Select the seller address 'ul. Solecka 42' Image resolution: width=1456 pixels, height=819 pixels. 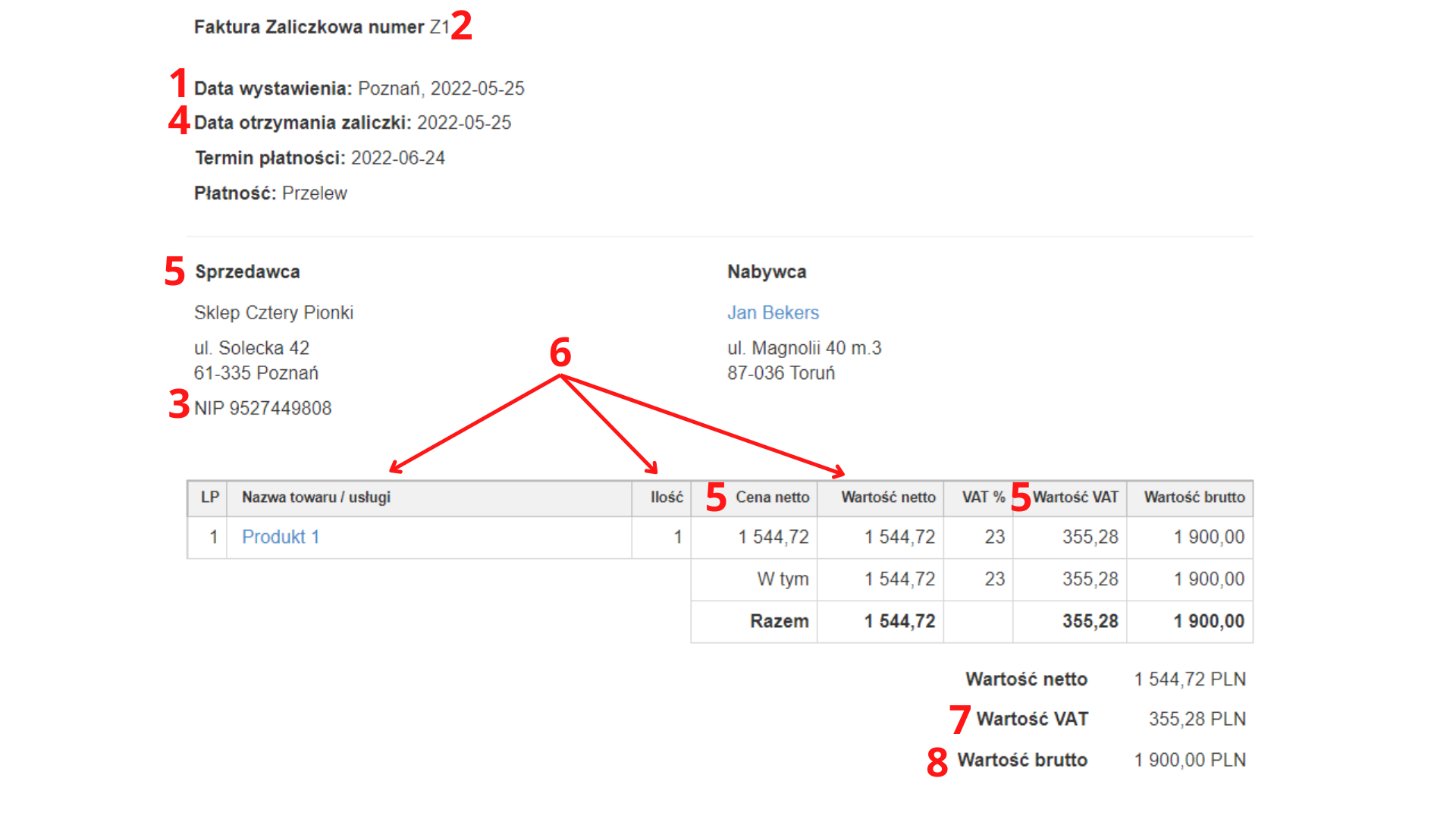point(252,348)
